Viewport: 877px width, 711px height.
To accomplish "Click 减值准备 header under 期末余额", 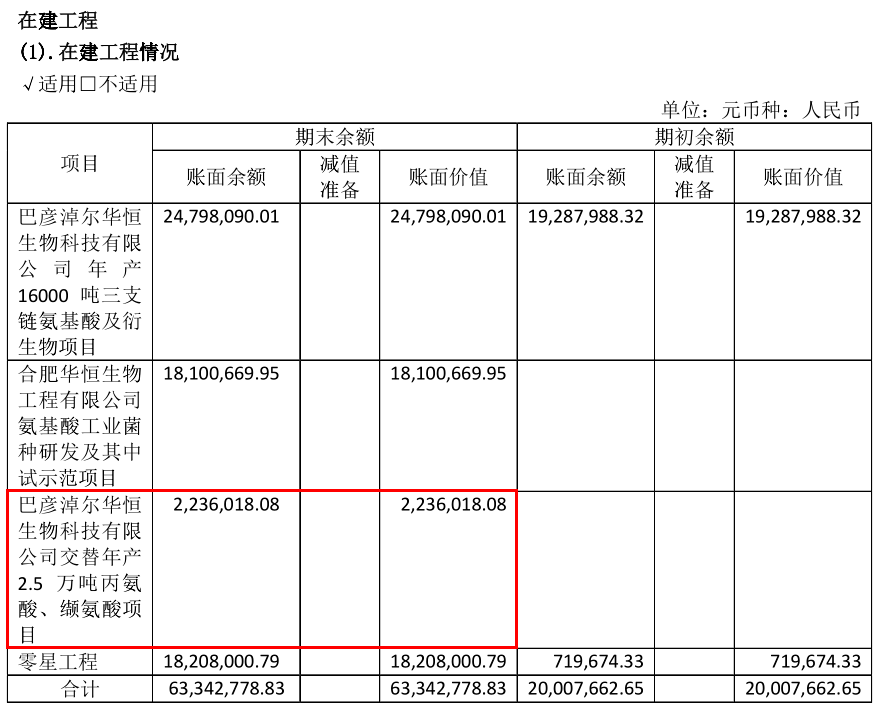I will click(340, 177).
